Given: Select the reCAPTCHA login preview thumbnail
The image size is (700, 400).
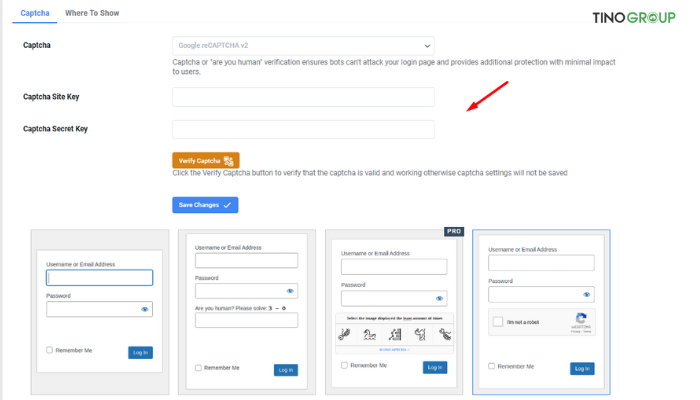Looking at the screenshot, I should (x=541, y=312).
